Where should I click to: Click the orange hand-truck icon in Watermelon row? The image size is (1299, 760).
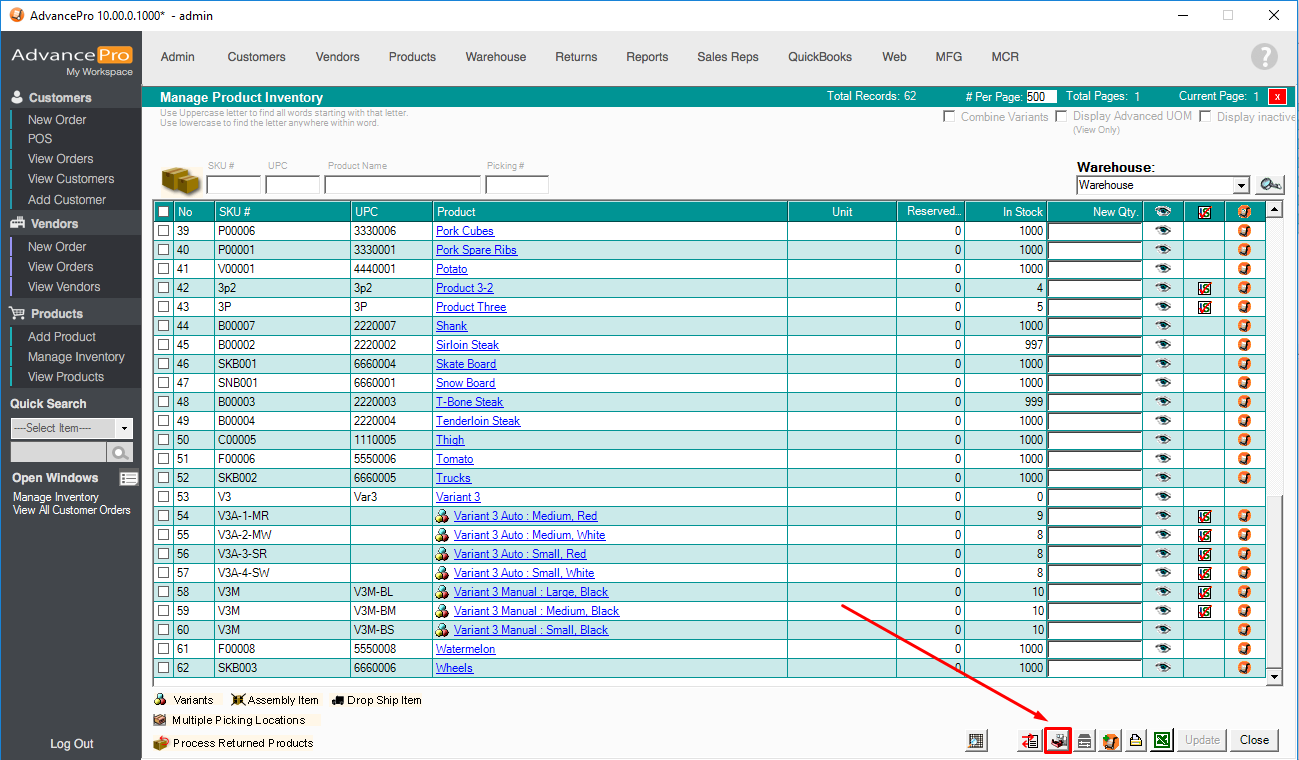pyautogui.click(x=1244, y=649)
